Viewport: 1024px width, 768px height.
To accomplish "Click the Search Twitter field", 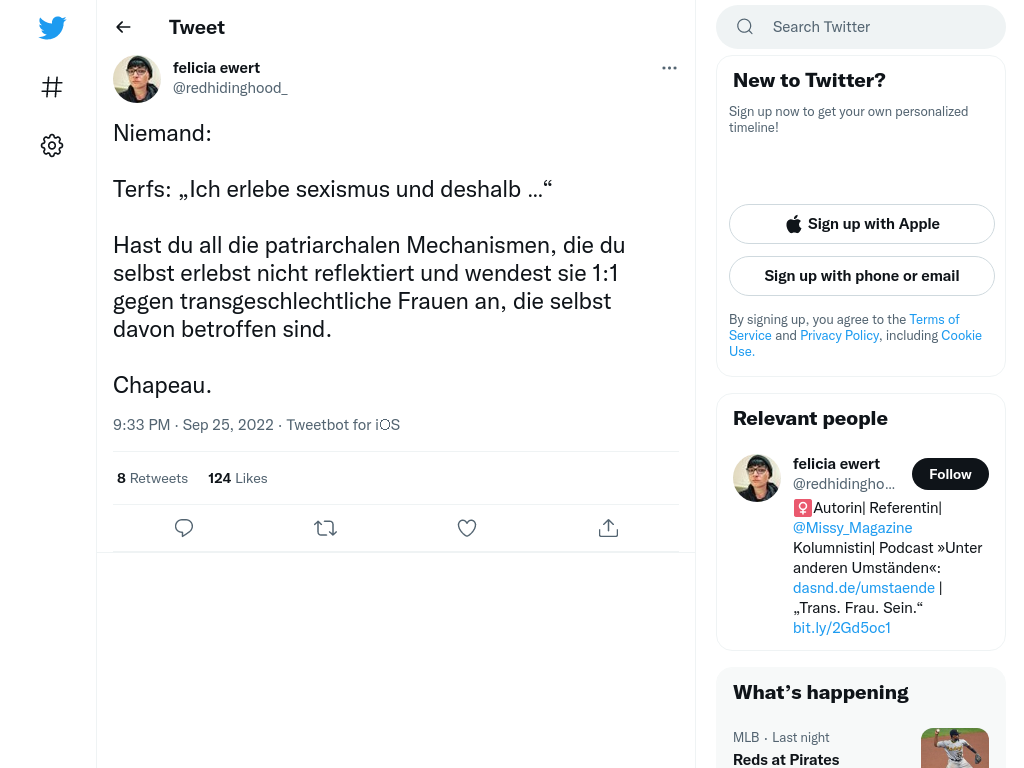I will [861, 27].
